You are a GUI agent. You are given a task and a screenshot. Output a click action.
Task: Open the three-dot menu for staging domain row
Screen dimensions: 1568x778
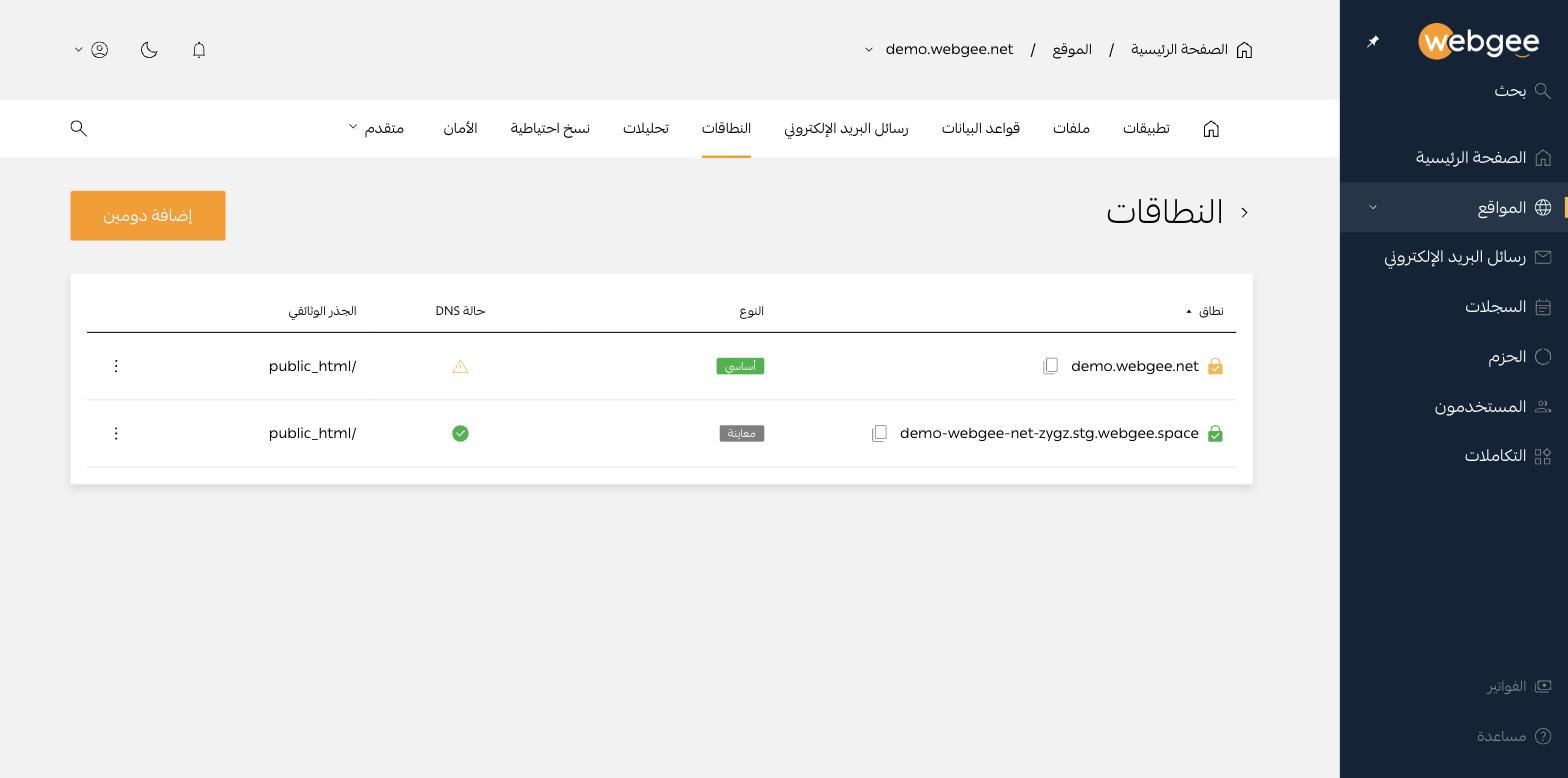pos(116,433)
